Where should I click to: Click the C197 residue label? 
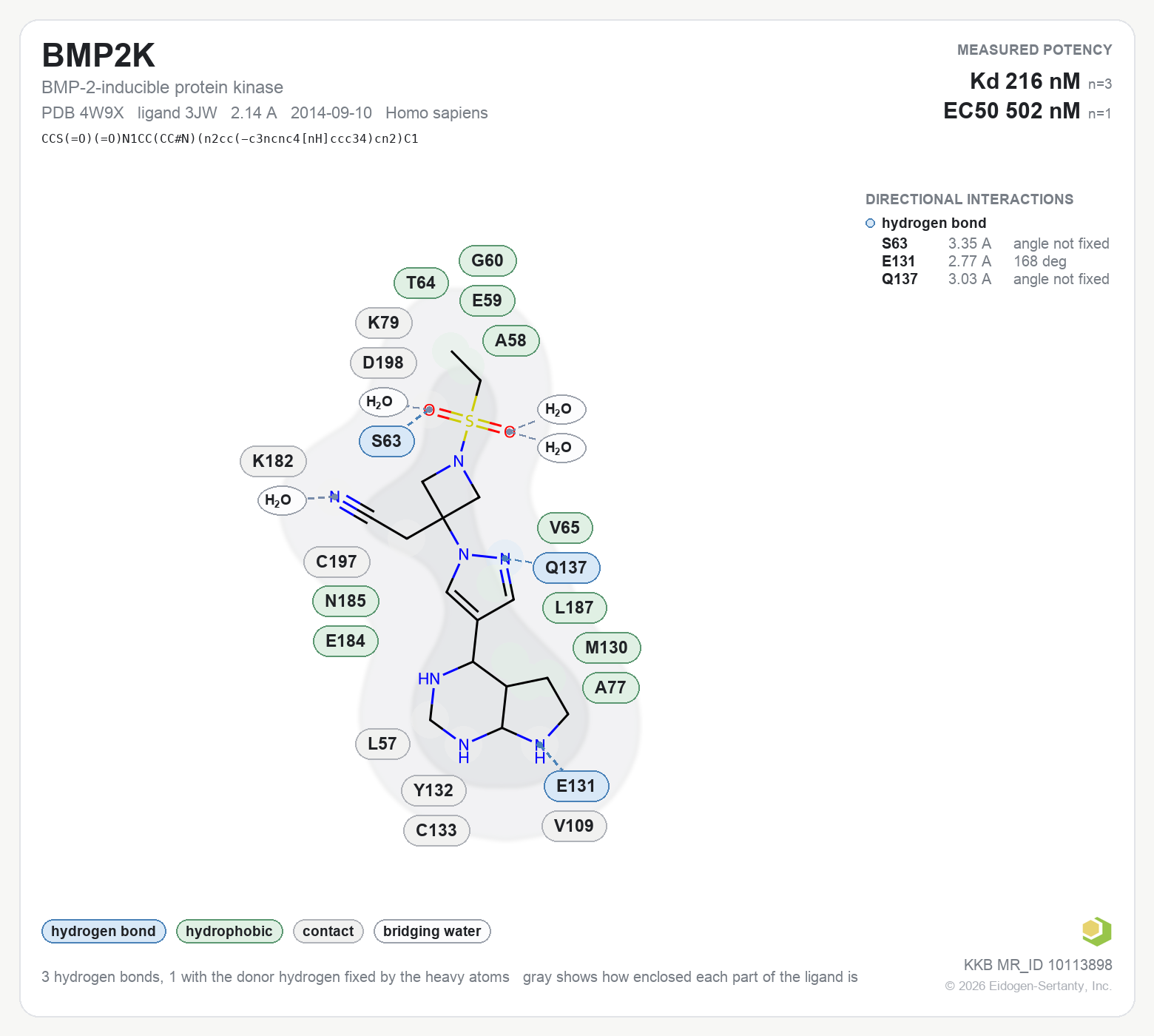pos(337,562)
